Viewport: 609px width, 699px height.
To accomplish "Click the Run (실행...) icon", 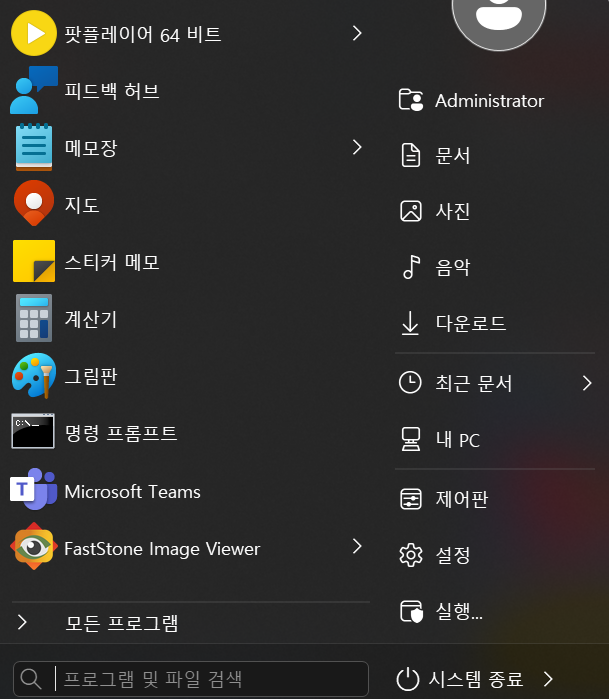I will [411, 611].
